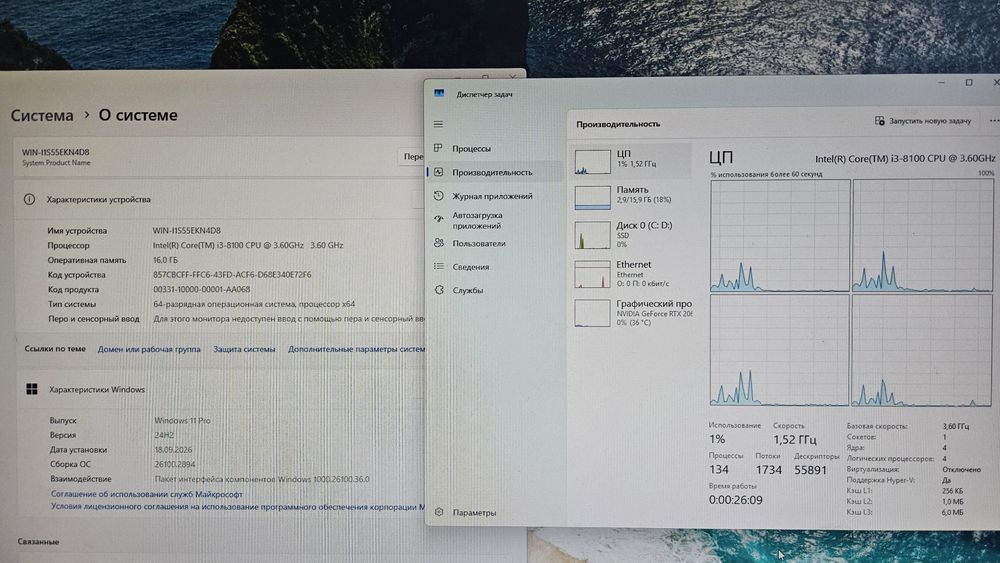
Task: Click the info icon beside Device specifications
Action: coord(29,200)
